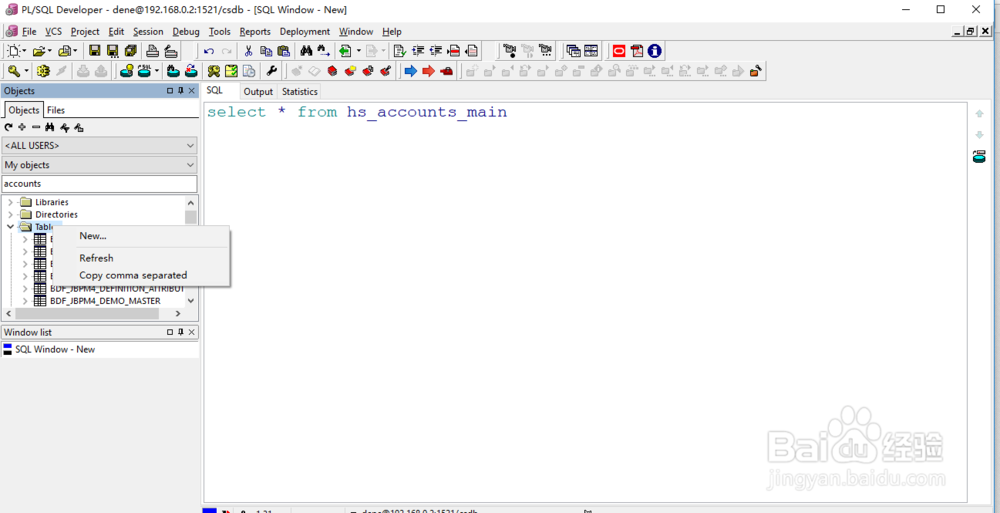Open the New document dropdown arrow

pyautogui.click(x=25, y=51)
